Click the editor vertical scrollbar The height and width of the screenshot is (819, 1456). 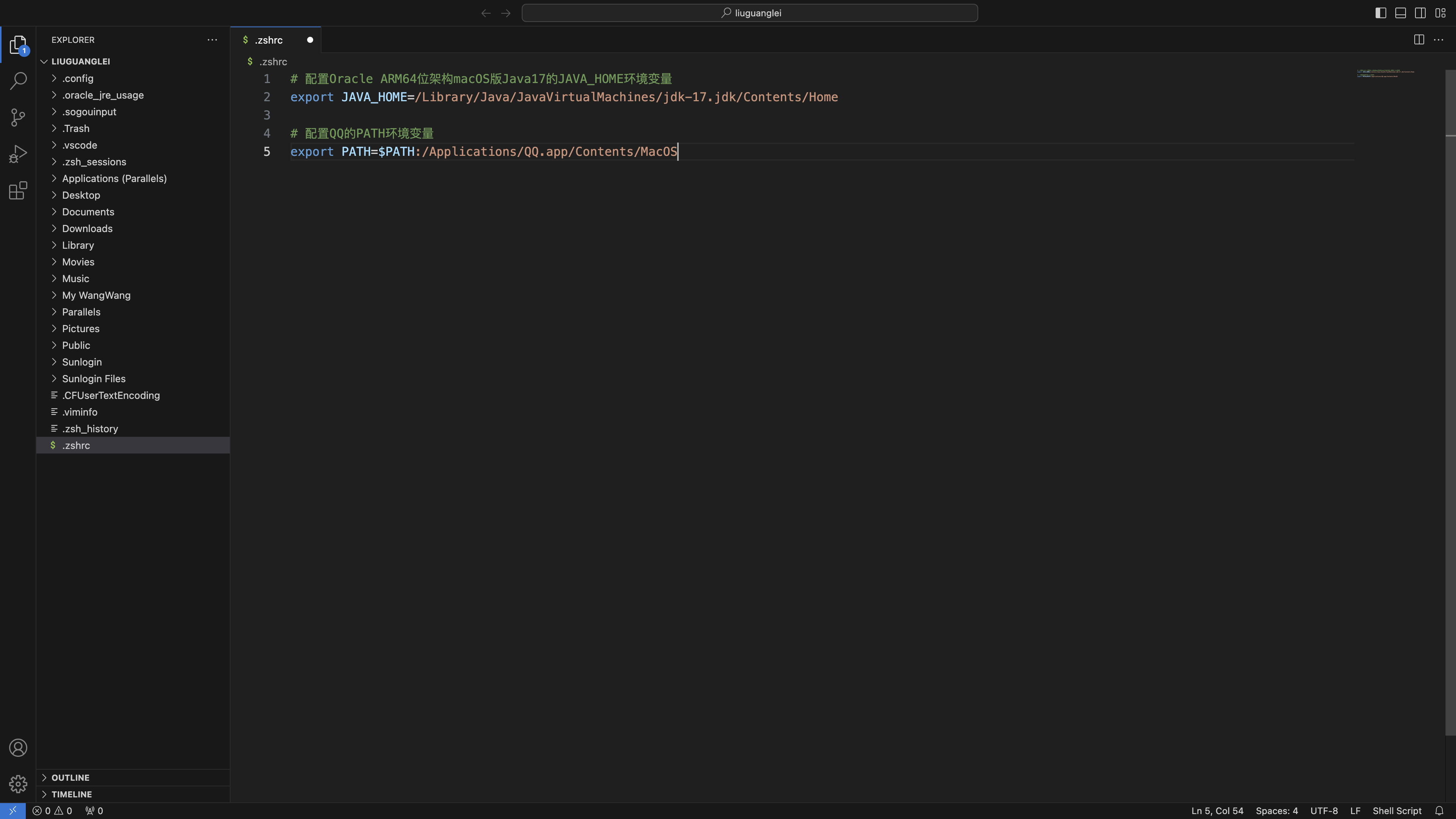pyautogui.click(x=1450, y=402)
